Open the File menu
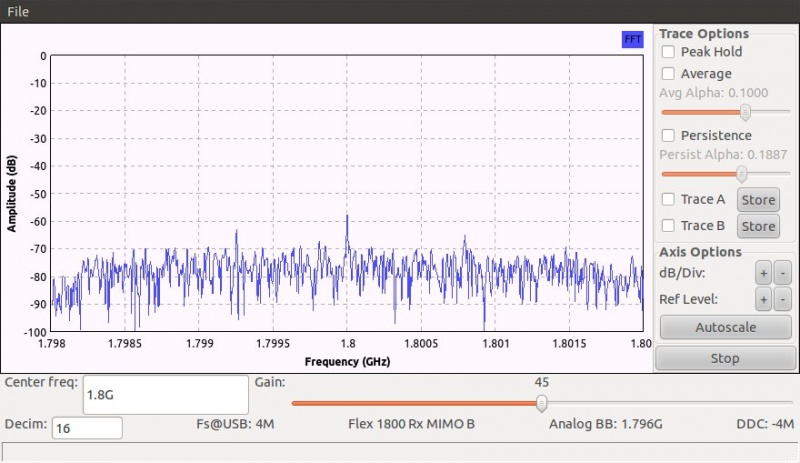 click(x=18, y=11)
